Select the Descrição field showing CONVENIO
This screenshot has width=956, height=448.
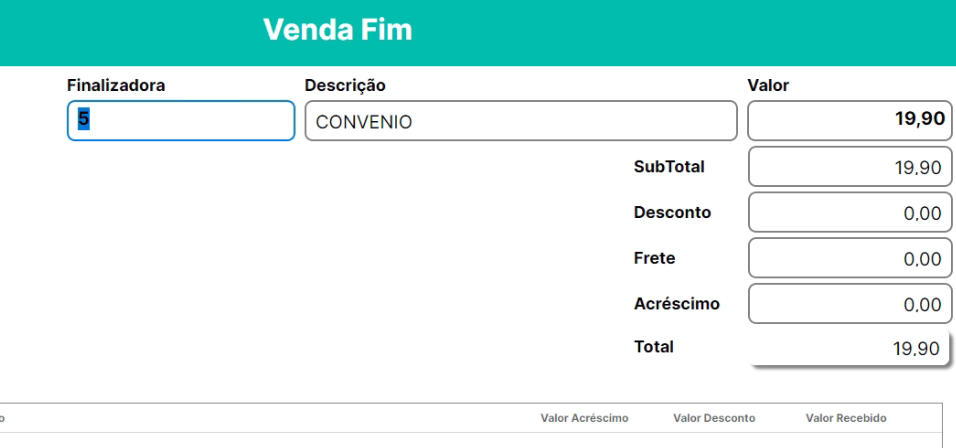520,121
